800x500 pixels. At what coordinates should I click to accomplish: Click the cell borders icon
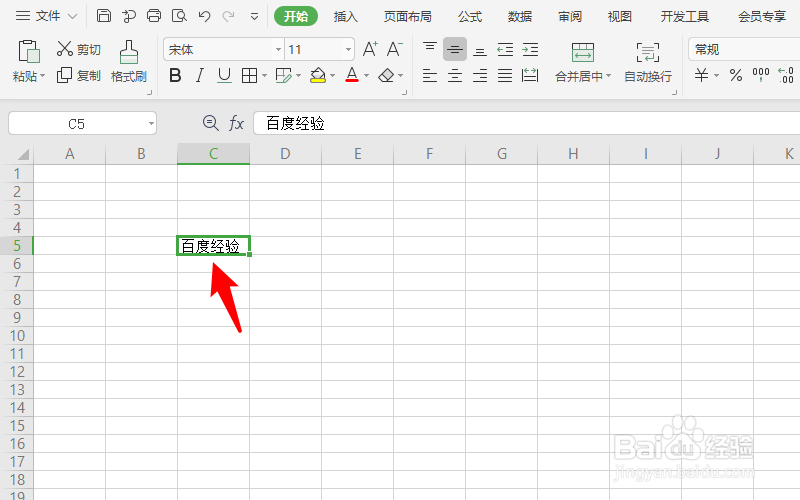click(x=249, y=76)
